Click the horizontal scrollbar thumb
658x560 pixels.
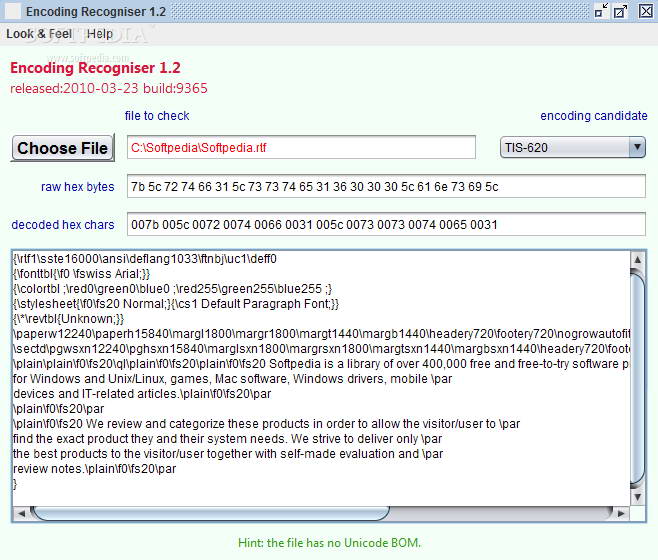[210, 513]
